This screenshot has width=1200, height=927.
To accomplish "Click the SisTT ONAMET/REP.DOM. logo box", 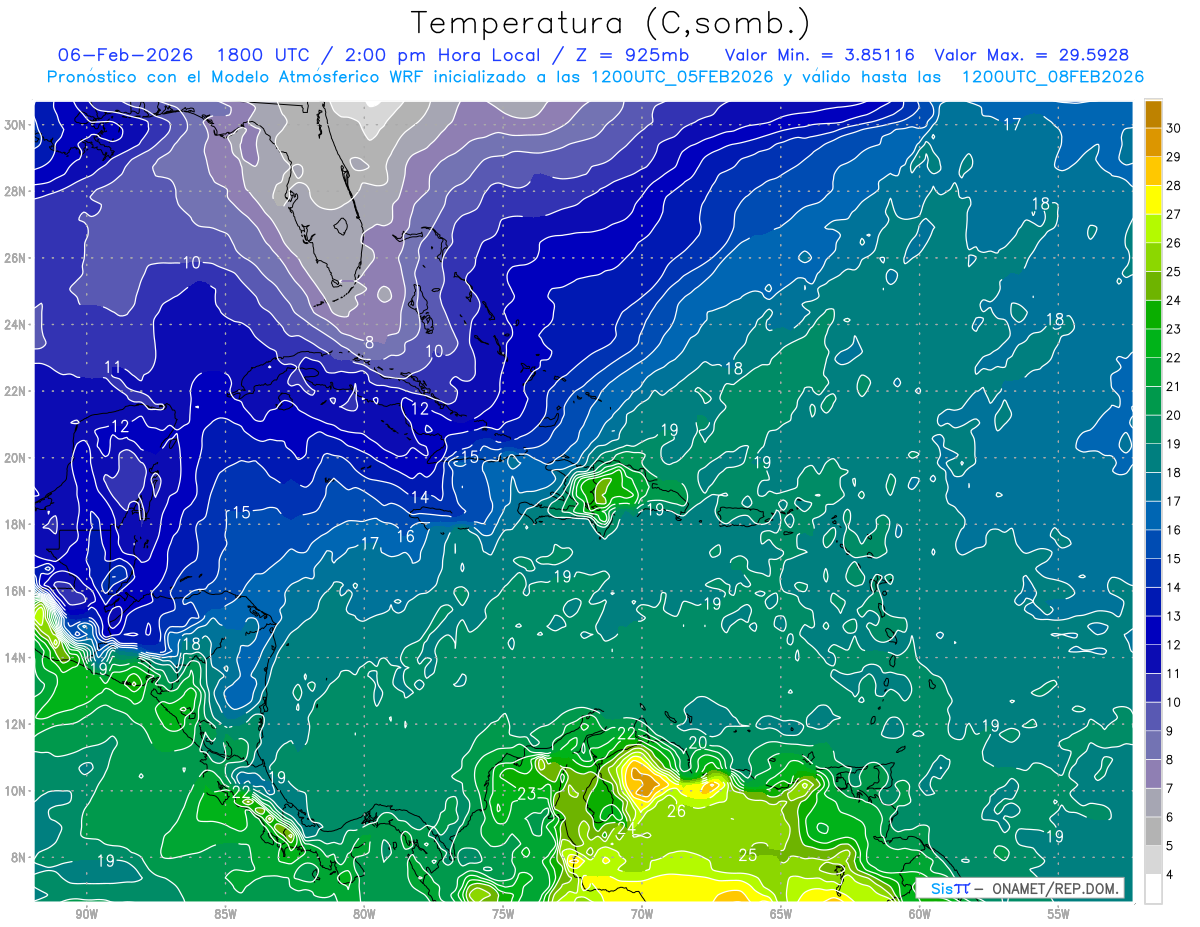I will (x=1019, y=888).
